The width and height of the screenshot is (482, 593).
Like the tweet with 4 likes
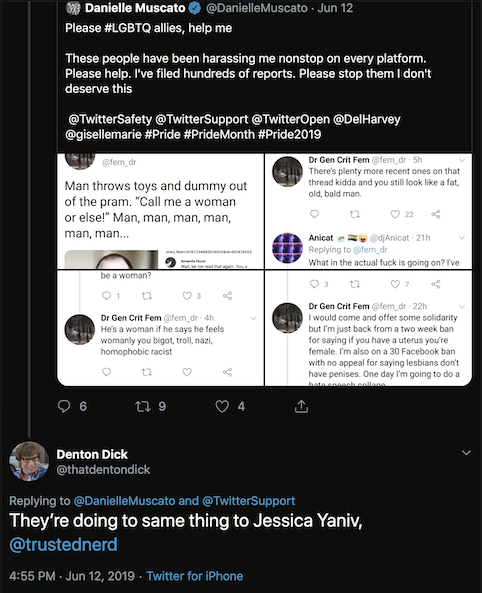tap(222, 407)
